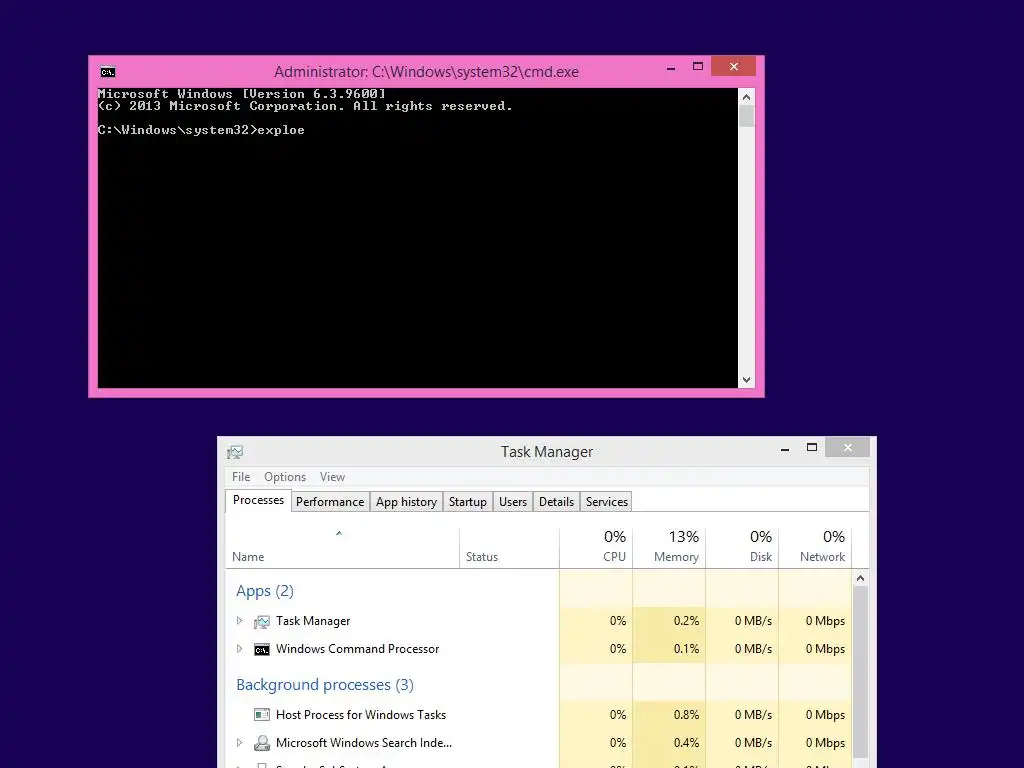The image size is (1024, 768).
Task: Switch to the App history tab
Action: click(x=406, y=502)
